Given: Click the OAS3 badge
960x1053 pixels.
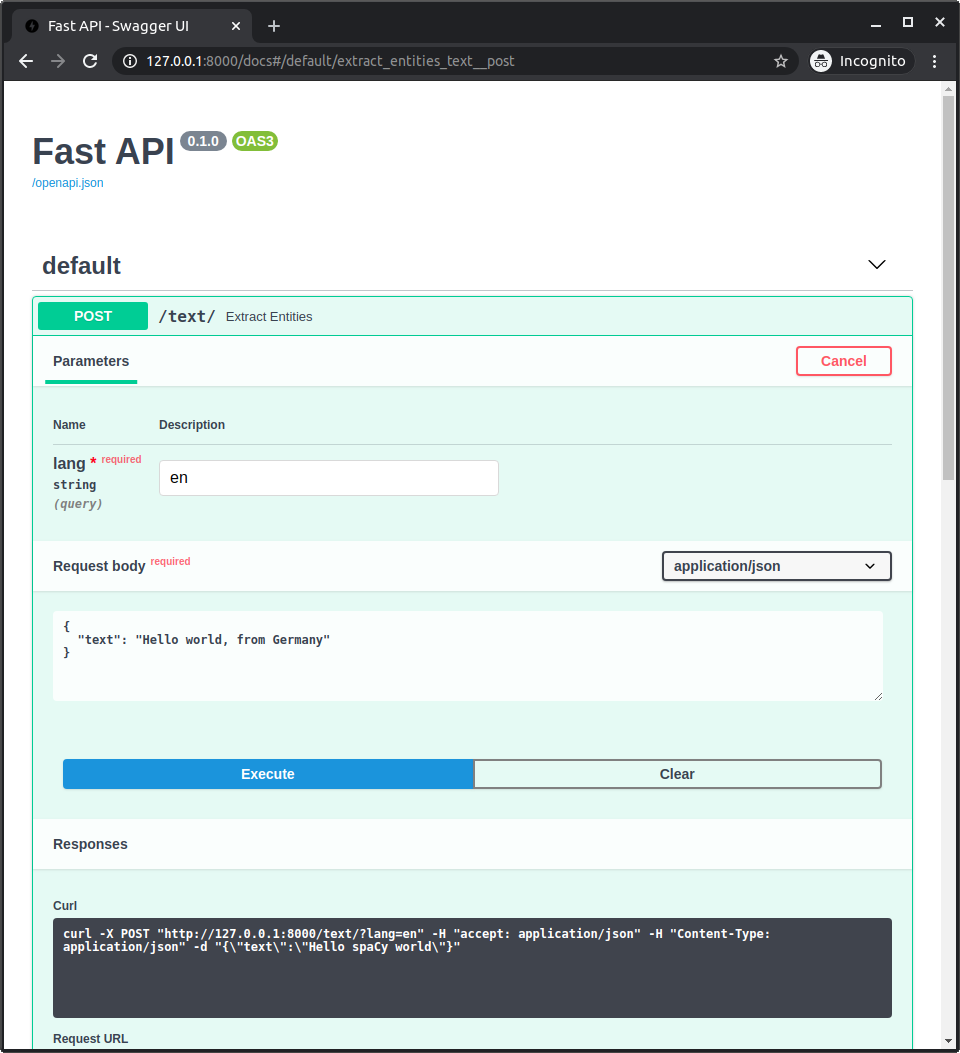Looking at the screenshot, I should [255, 141].
